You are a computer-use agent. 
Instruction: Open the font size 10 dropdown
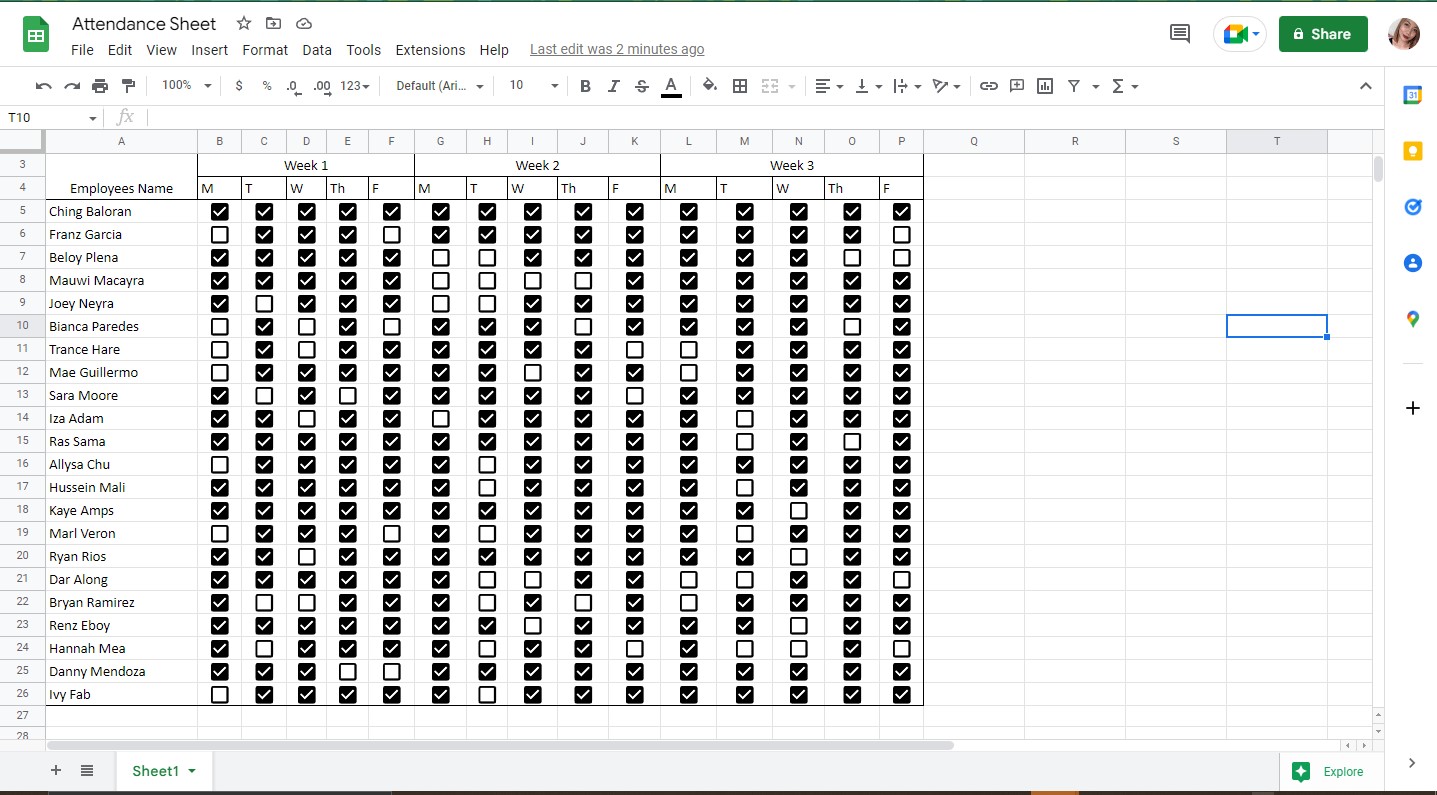[x=534, y=86]
